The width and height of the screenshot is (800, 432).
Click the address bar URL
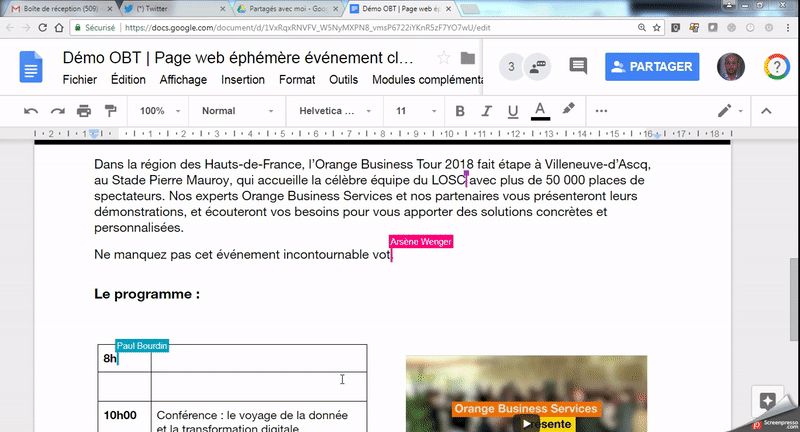tap(307, 28)
